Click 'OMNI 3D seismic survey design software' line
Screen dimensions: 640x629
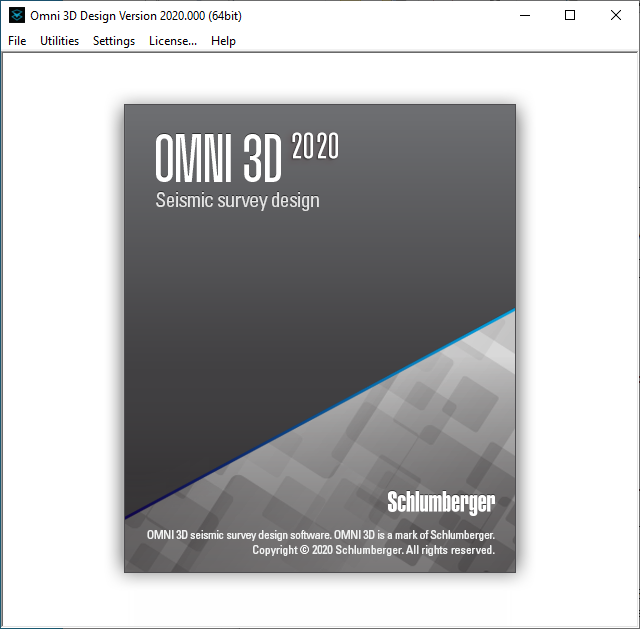[x=321, y=535]
